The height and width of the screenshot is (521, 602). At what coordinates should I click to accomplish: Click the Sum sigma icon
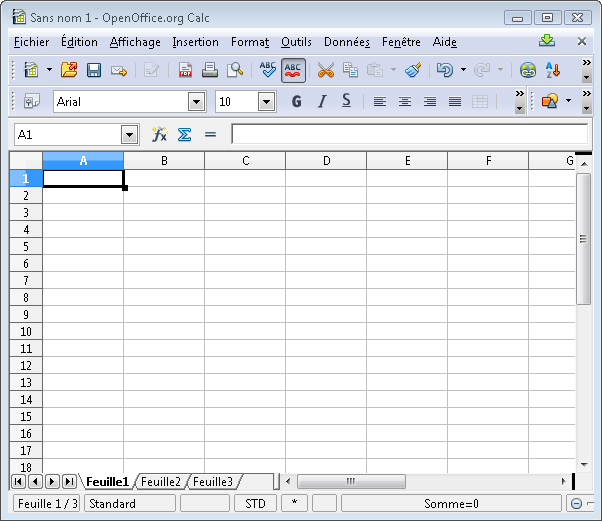click(x=184, y=134)
